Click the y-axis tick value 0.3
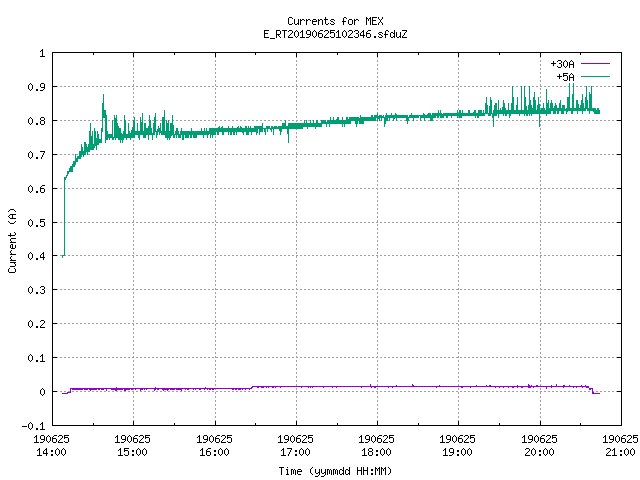Image resolution: width=640 pixels, height=480 pixels. click(x=36, y=290)
